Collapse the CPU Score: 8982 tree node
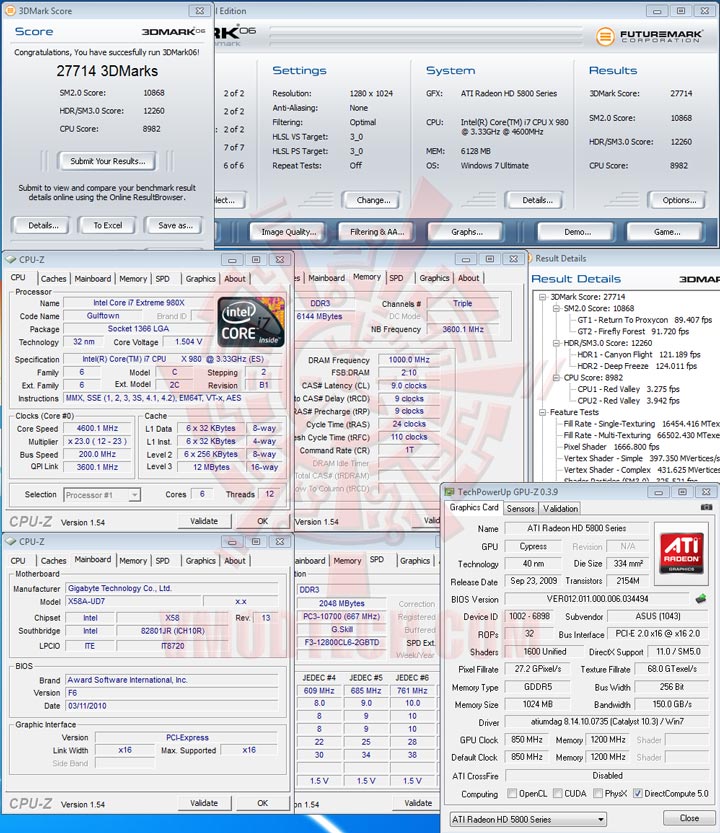The width and height of the screenshot is (720, 833). (x=556, y=378)
